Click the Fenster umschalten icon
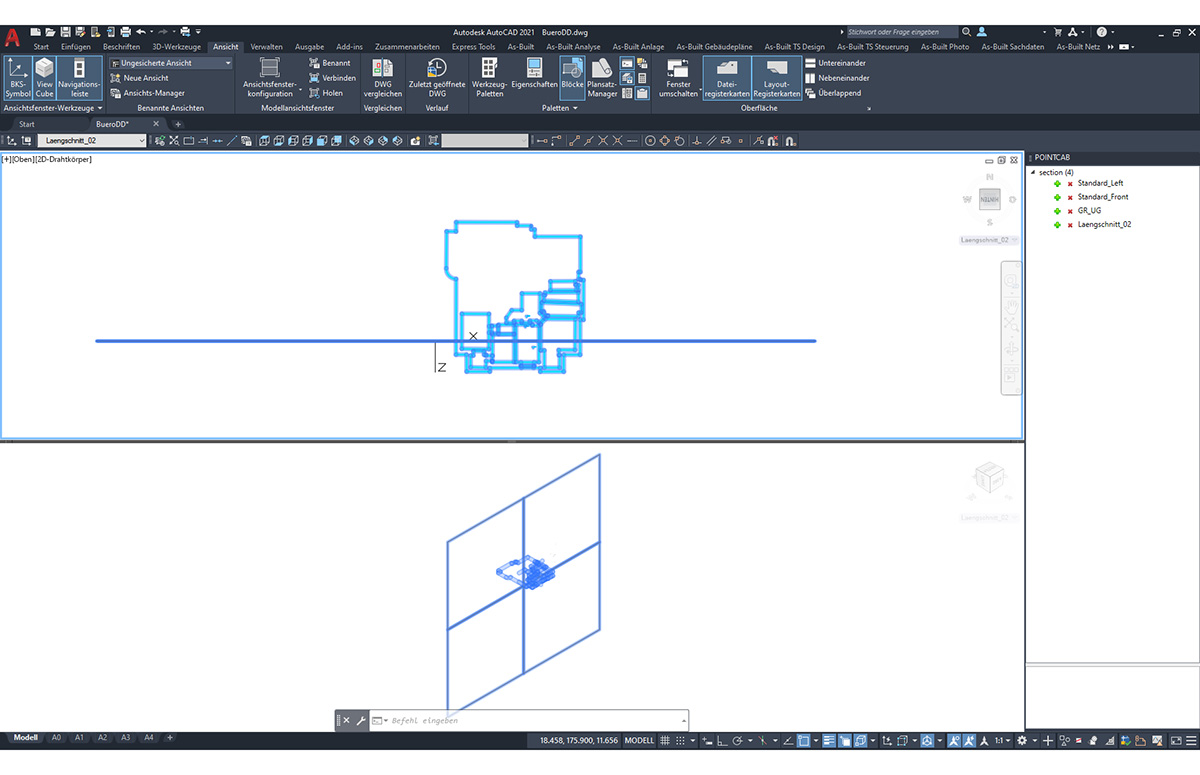 (678, 77)
